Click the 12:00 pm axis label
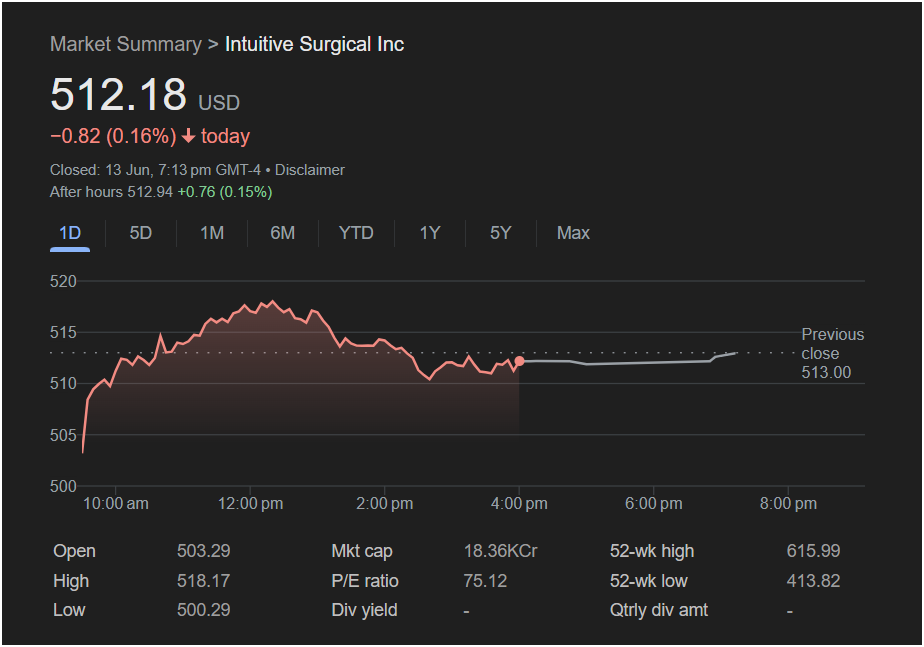The image size is (924, 647). pos(250,504)
